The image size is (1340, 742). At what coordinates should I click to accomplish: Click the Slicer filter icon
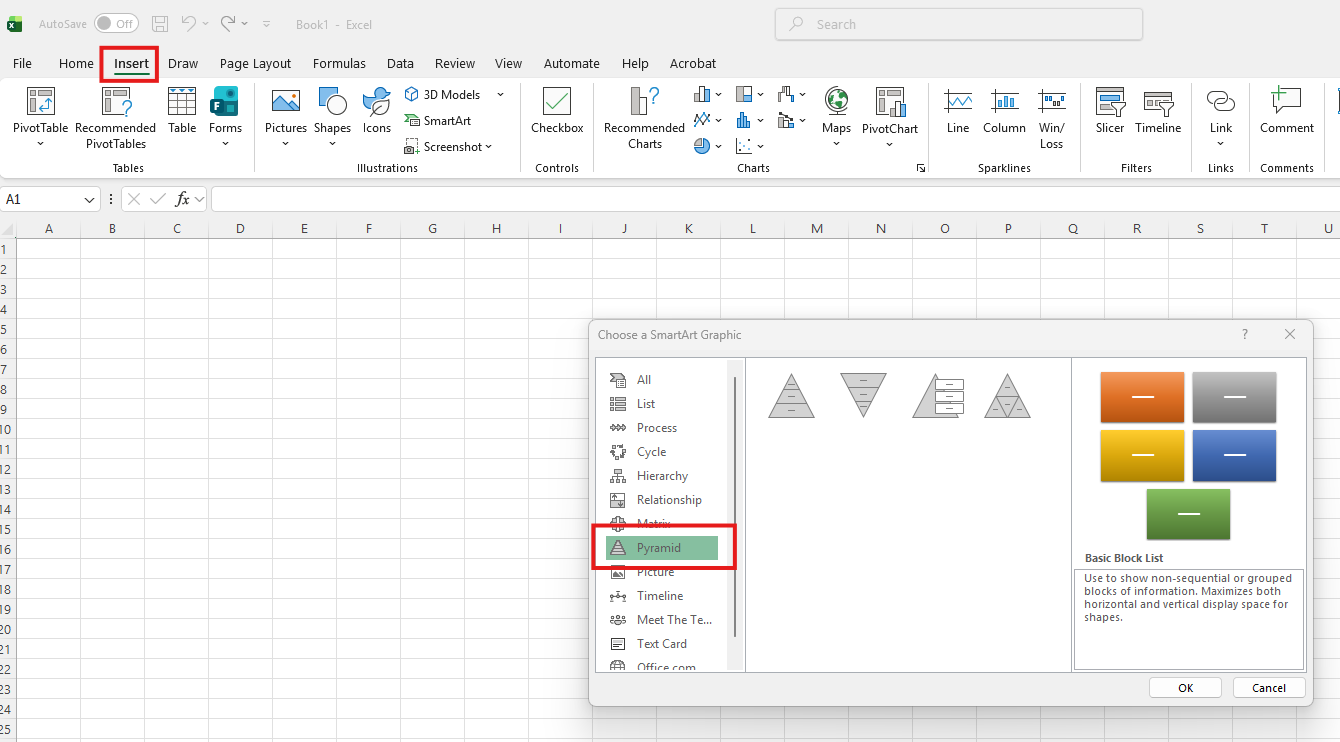pyautogui.click(x=1110, y=101)
